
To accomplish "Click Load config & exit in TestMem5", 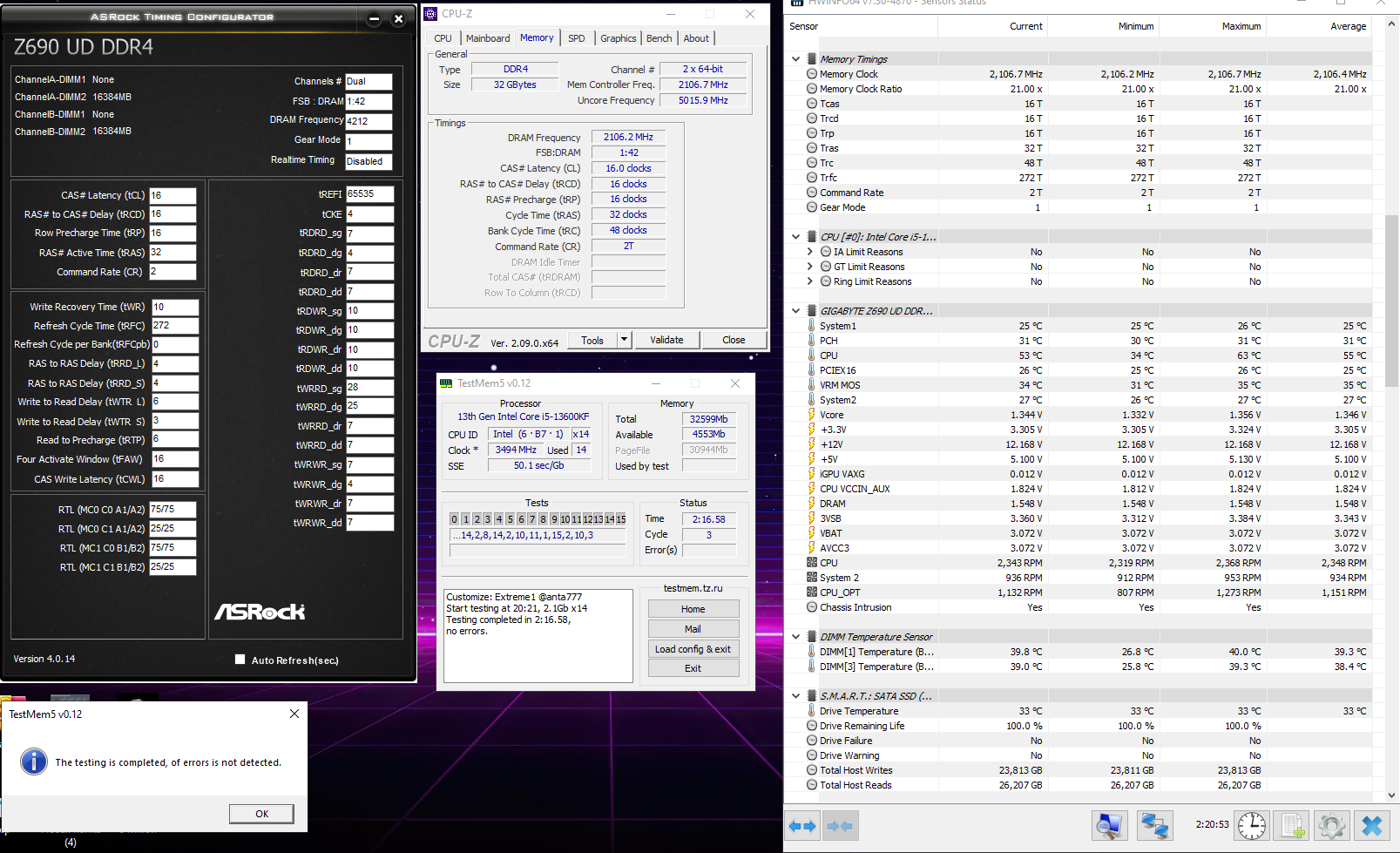I will pos(693,649).
